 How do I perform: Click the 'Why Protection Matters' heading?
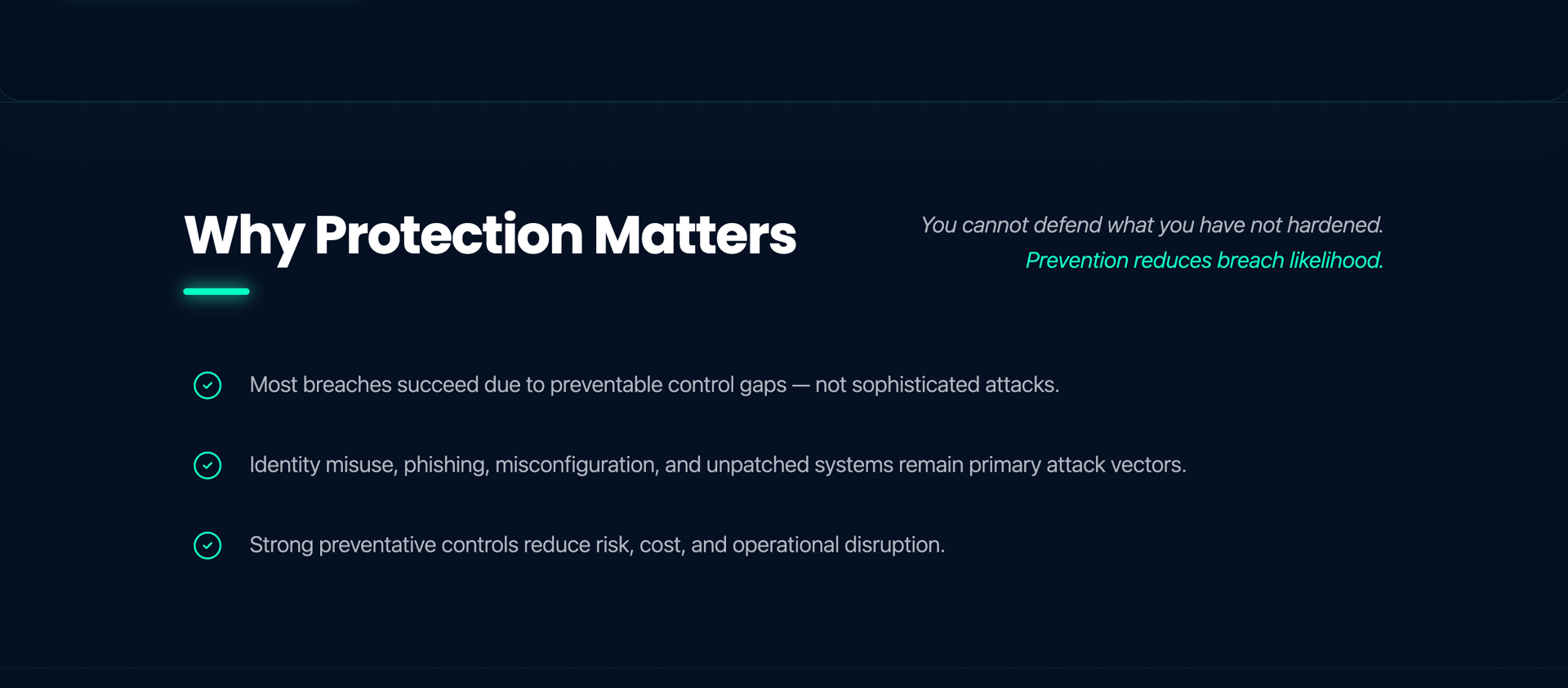(489, 235)
